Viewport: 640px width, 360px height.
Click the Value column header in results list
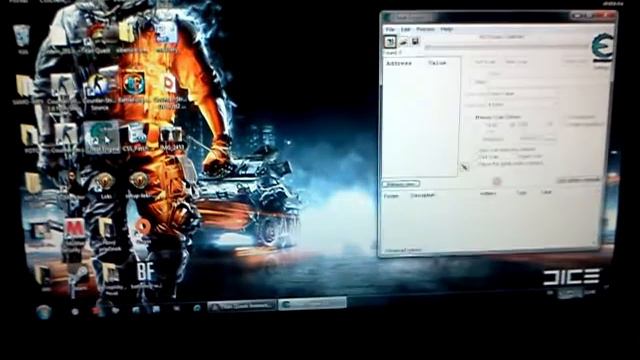[x=437, y=63]
